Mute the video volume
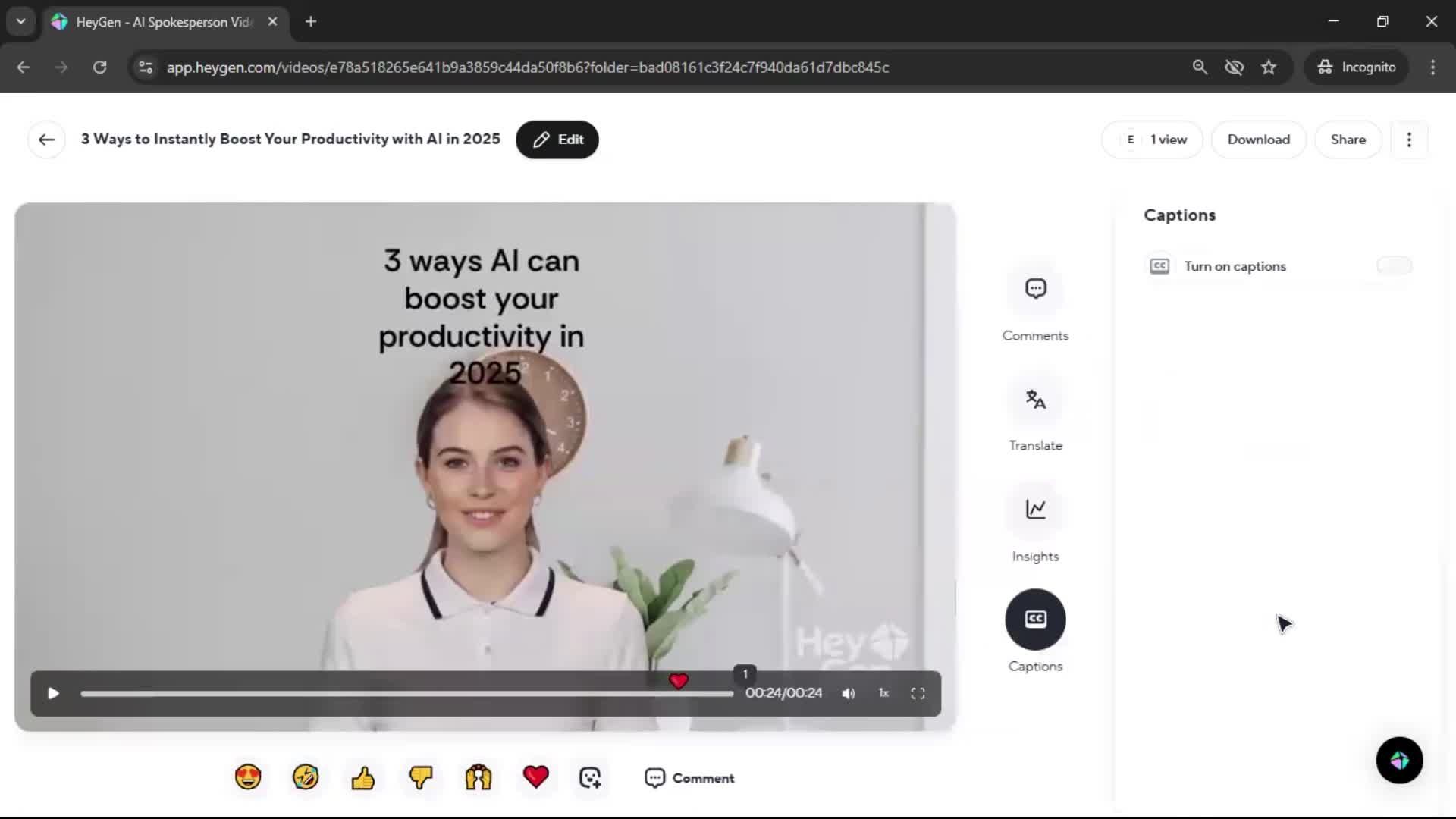The image size is (1456, 819). [849, 693]
